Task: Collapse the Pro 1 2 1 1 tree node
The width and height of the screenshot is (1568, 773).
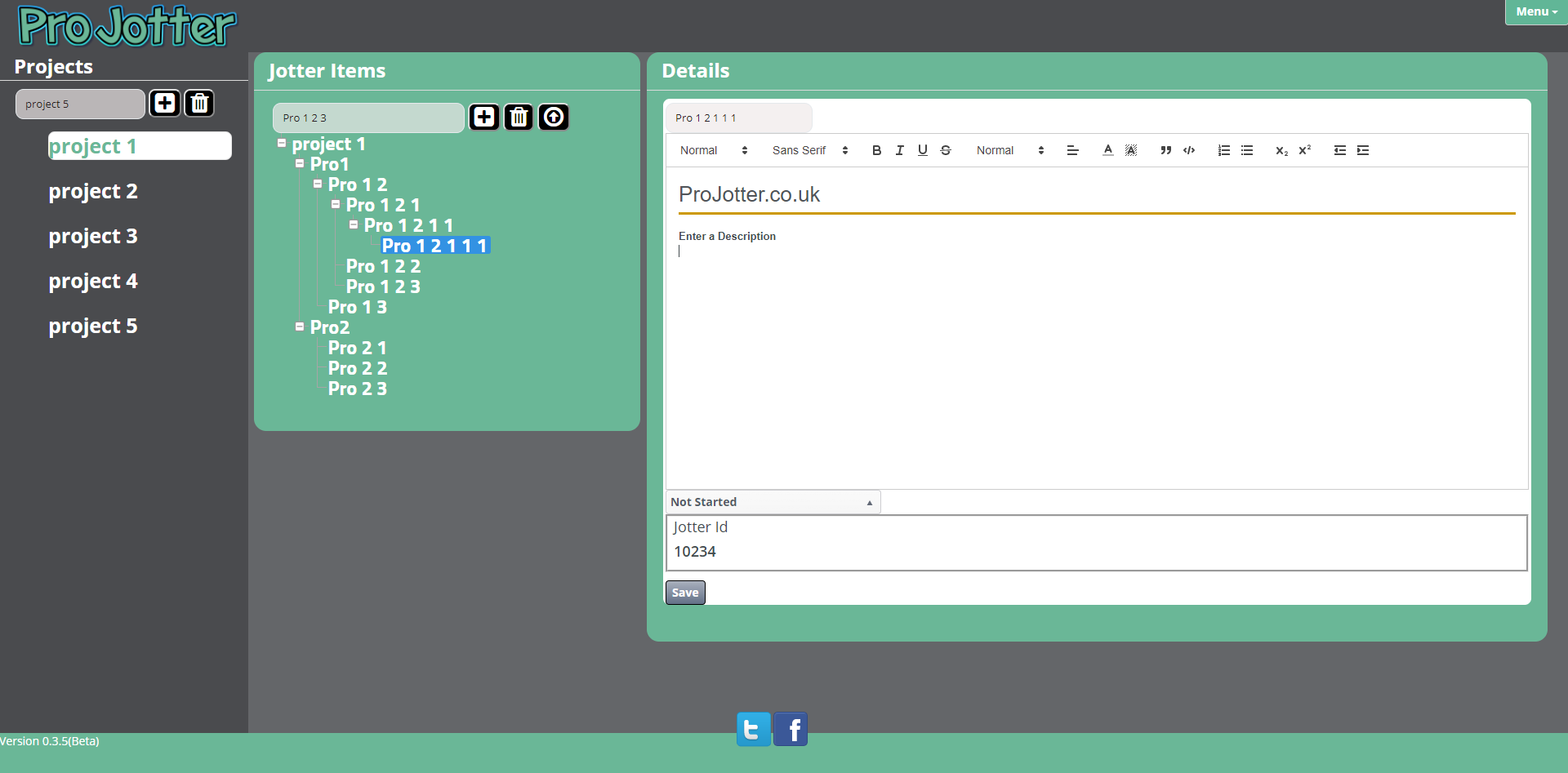Action: click(354, 224)
